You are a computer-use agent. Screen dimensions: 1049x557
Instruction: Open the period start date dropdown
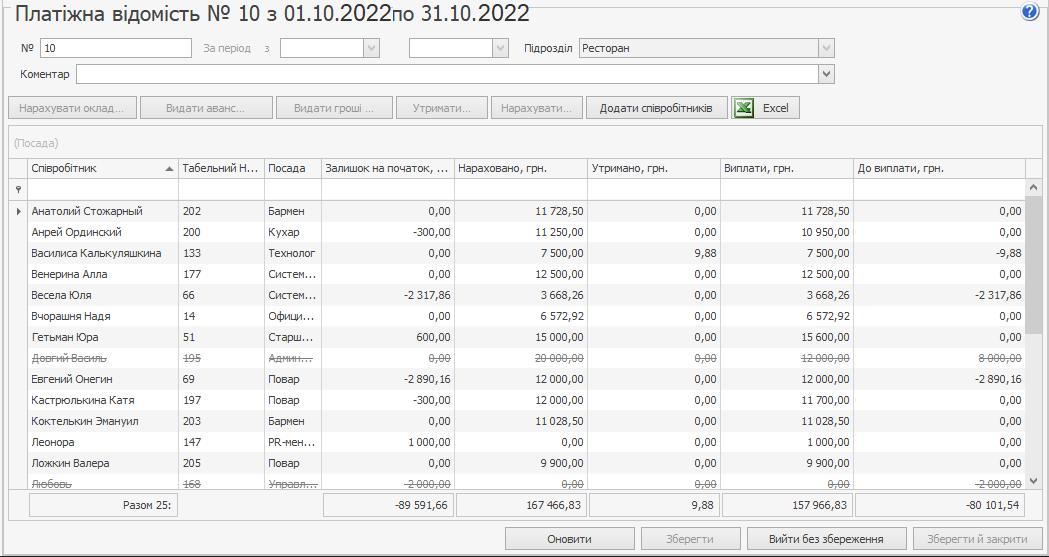[x=371, y=48]
